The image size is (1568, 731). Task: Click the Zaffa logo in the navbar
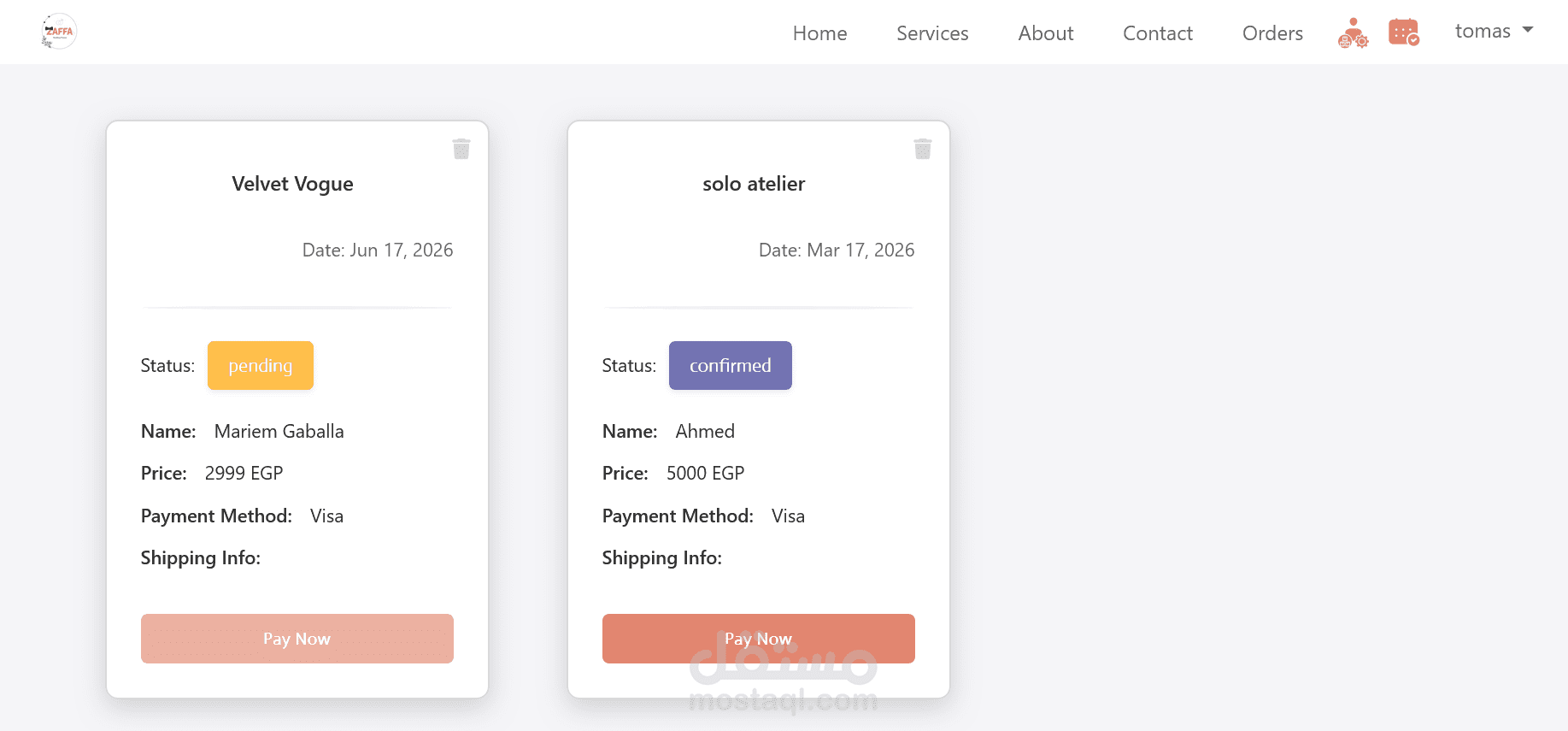59,32
